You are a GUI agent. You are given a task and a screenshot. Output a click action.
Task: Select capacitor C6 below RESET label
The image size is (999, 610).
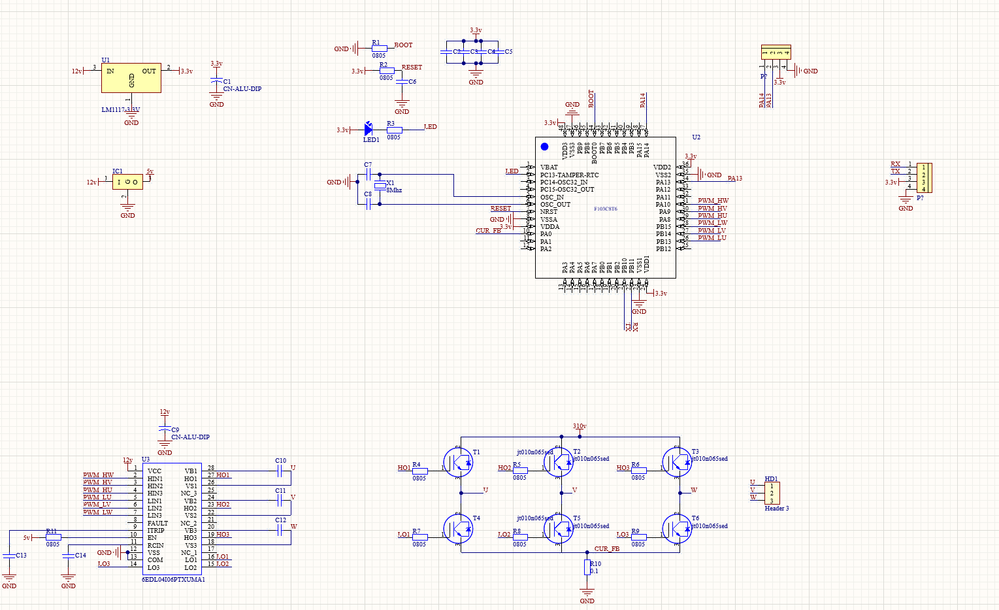coord(402,82)
